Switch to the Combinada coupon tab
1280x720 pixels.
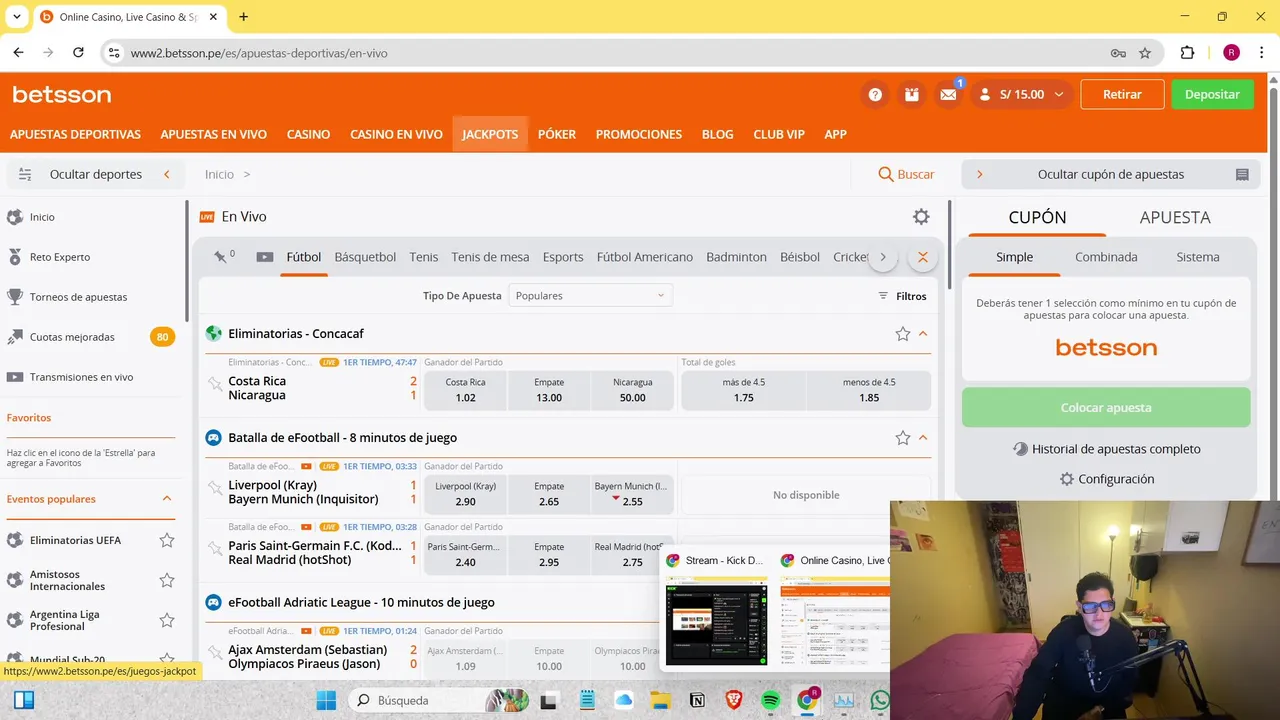coord(1106,257)
